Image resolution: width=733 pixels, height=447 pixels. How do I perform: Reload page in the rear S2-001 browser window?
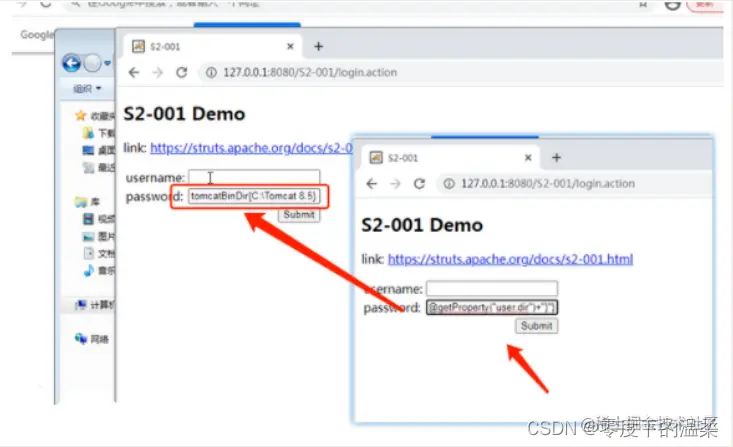182,72
